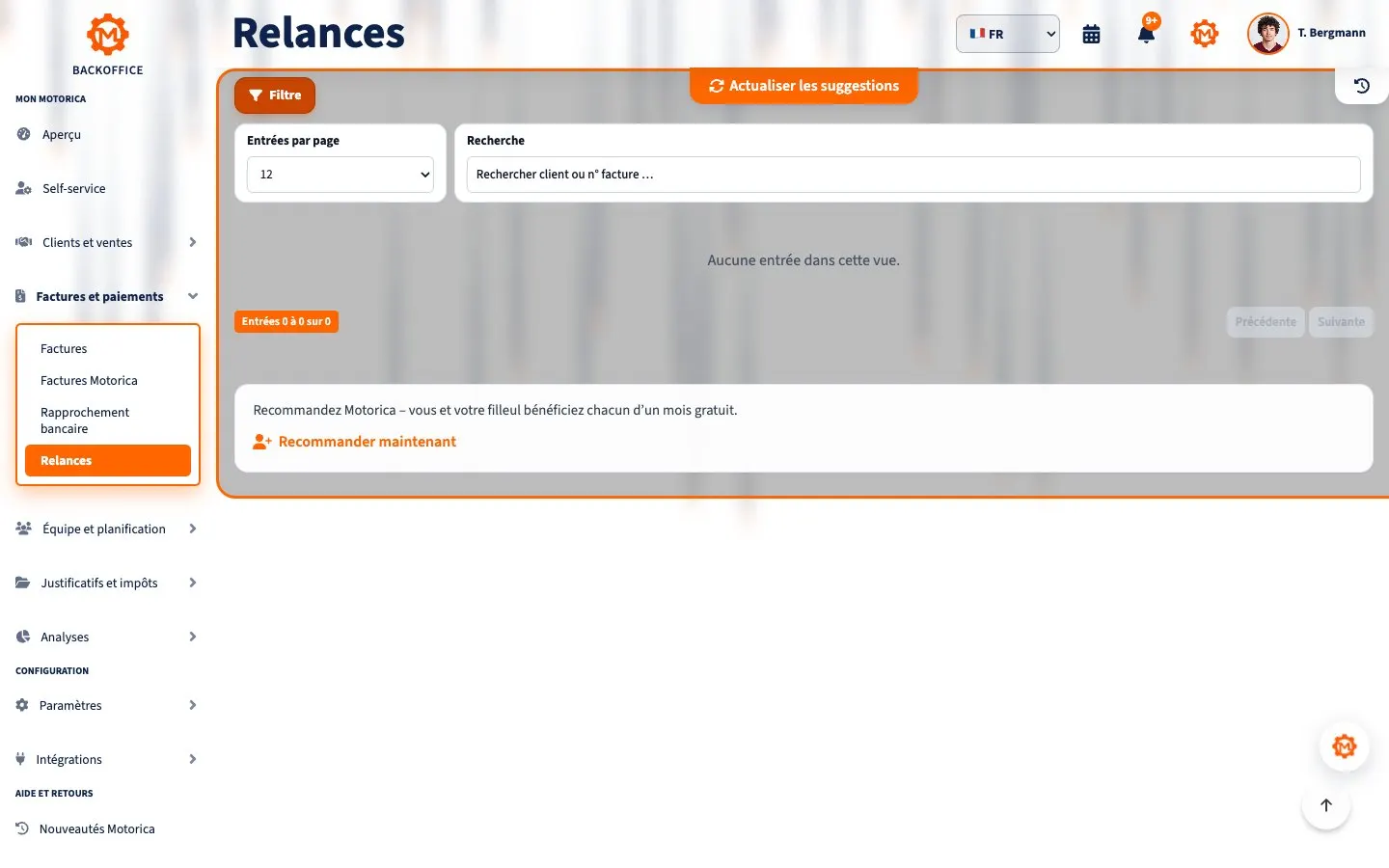The width and height of the screenshot is (1389, 868).
Task: Click the Analyses pie chart icon
Action: pyautogui.click(x=23, y=637)
